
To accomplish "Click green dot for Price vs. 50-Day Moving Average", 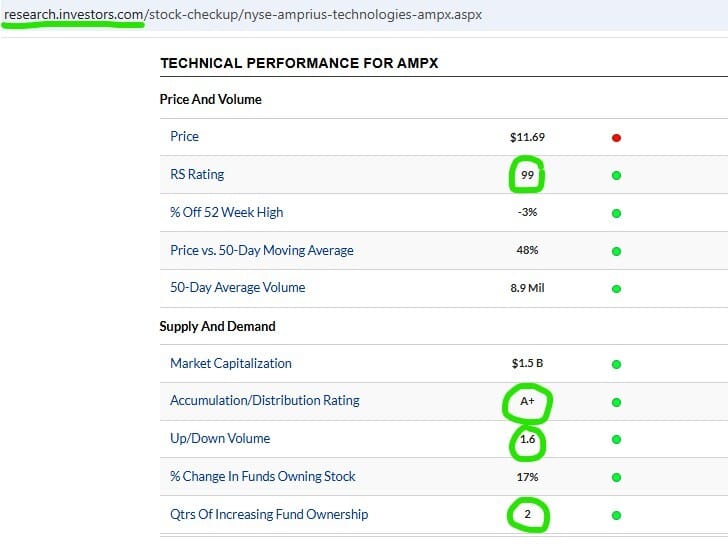I will [616, 251].
